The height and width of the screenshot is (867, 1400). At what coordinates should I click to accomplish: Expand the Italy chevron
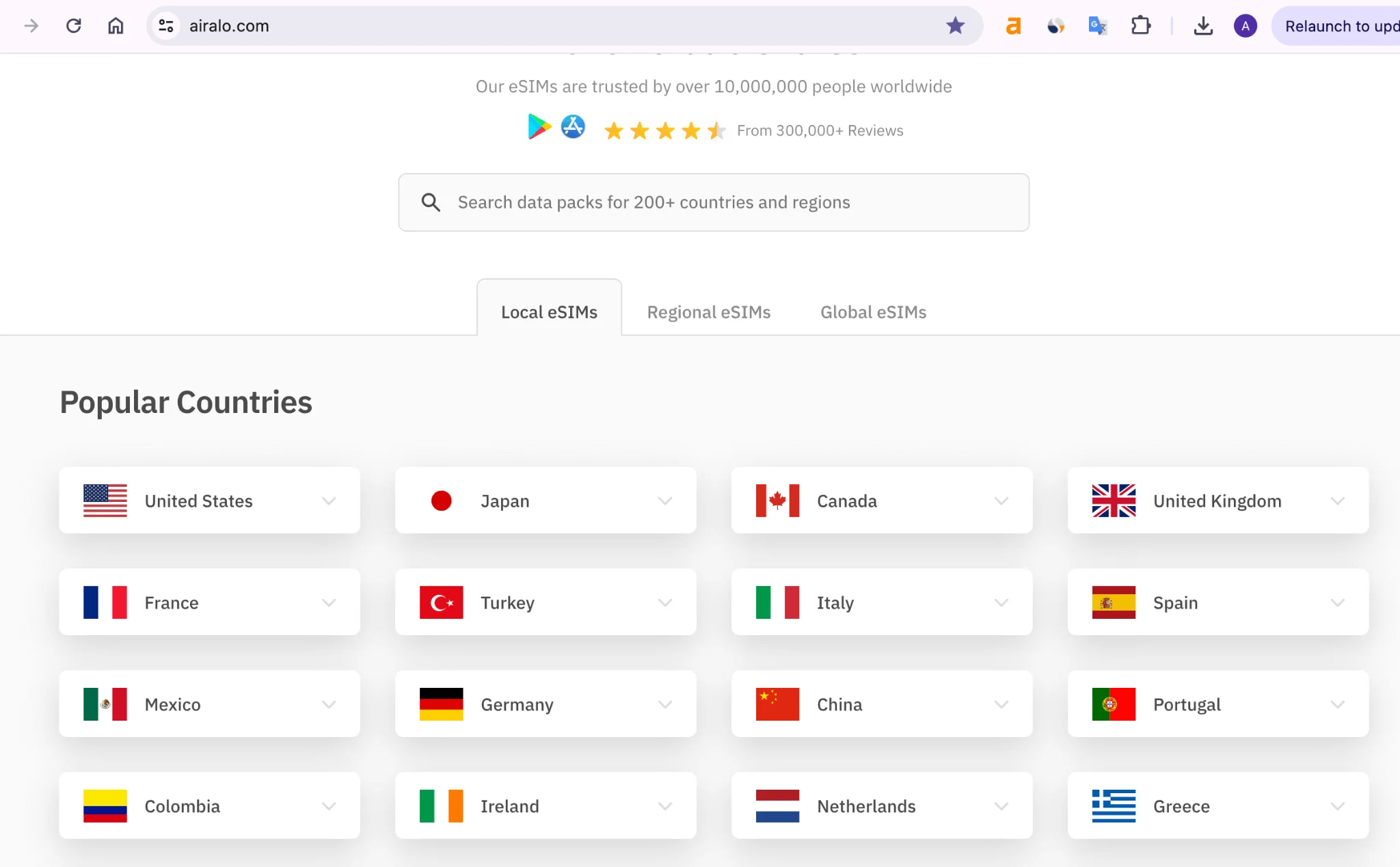[x=1001, y=602]
